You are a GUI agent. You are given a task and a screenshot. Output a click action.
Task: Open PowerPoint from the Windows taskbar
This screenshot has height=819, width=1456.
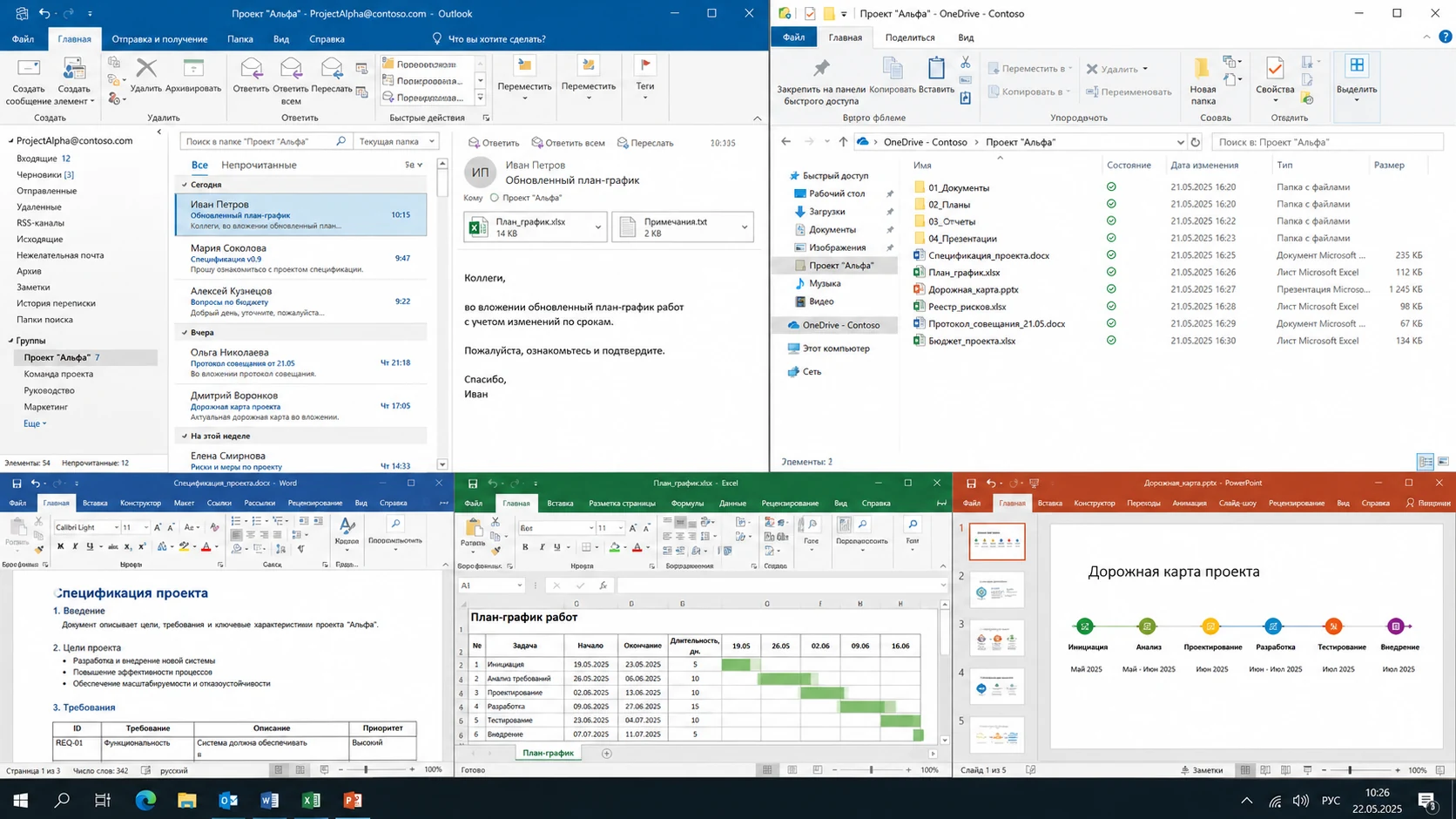click(x=353, y=800)
